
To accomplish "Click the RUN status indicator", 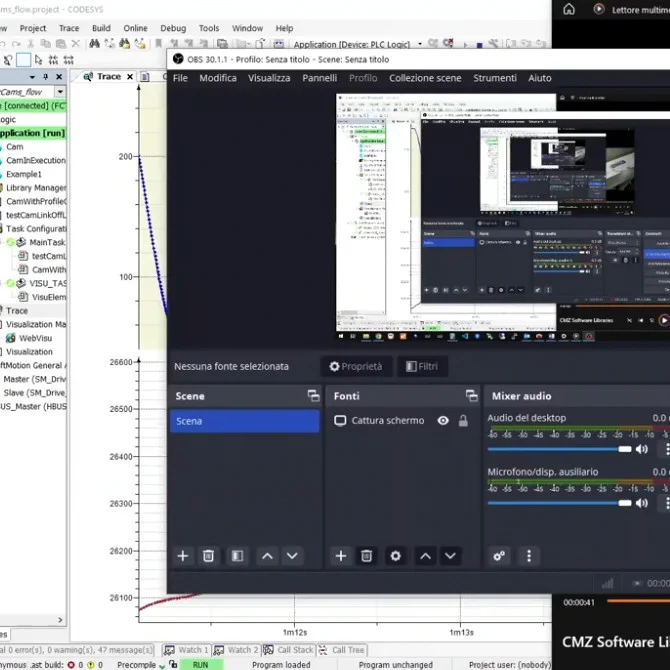I will click(x=201, y=665).
